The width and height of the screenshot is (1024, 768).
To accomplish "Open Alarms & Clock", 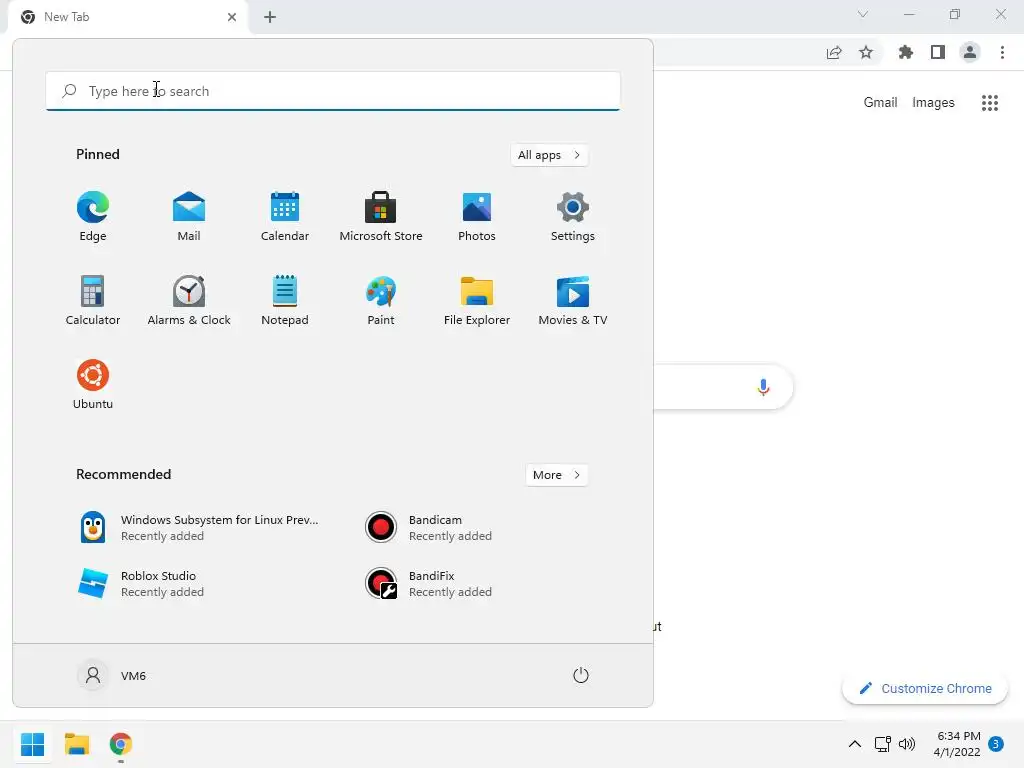I will click(x=189, y=300).
